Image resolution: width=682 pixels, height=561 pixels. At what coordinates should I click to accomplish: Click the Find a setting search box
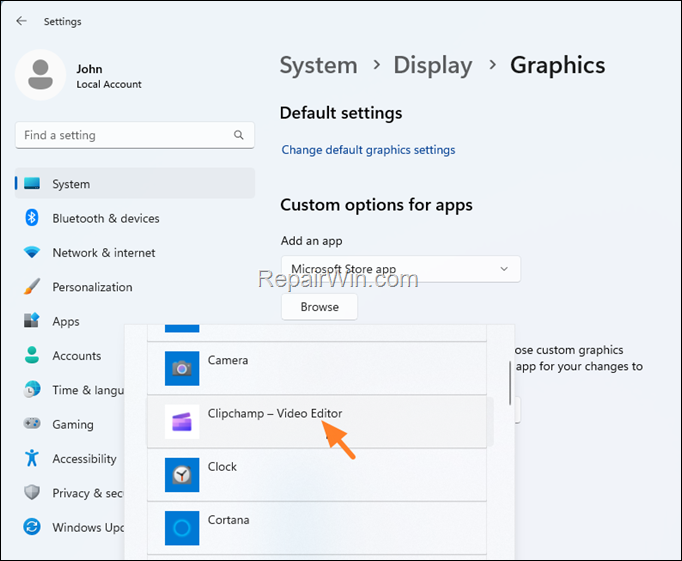tap(135, 135)
